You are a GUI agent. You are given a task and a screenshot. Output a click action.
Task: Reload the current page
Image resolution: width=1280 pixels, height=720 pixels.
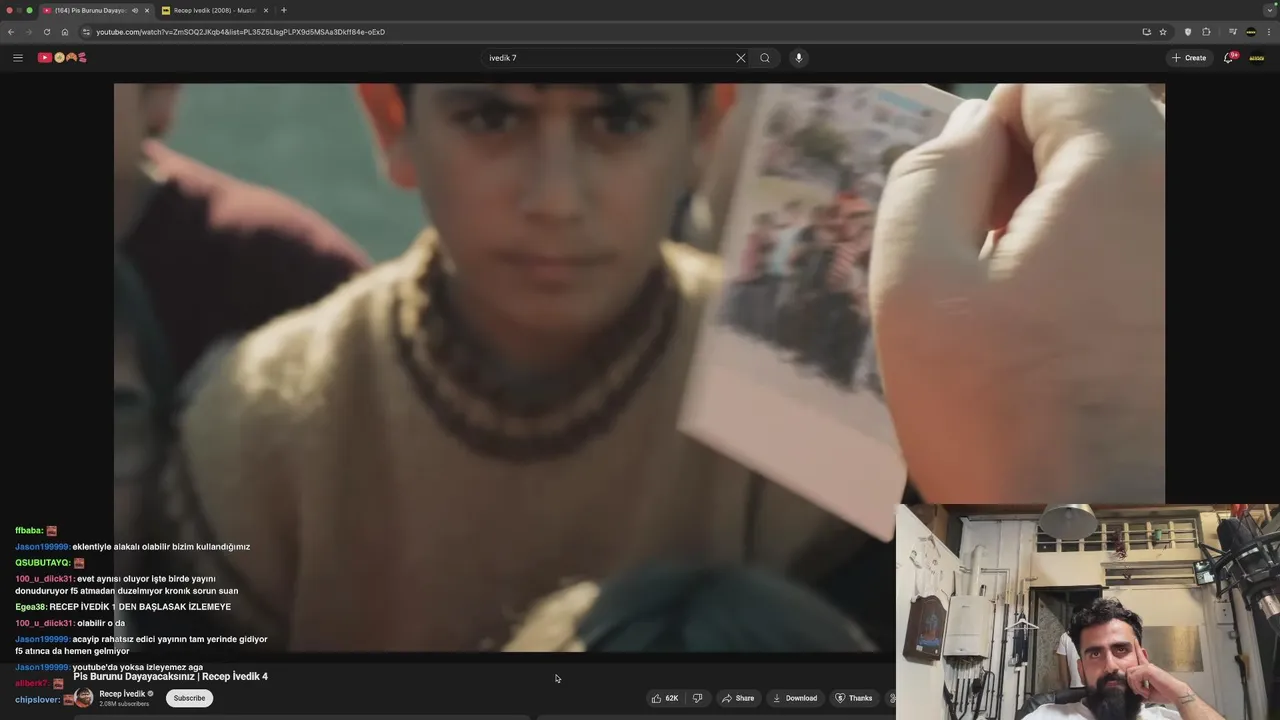click(x=46, y=32)
